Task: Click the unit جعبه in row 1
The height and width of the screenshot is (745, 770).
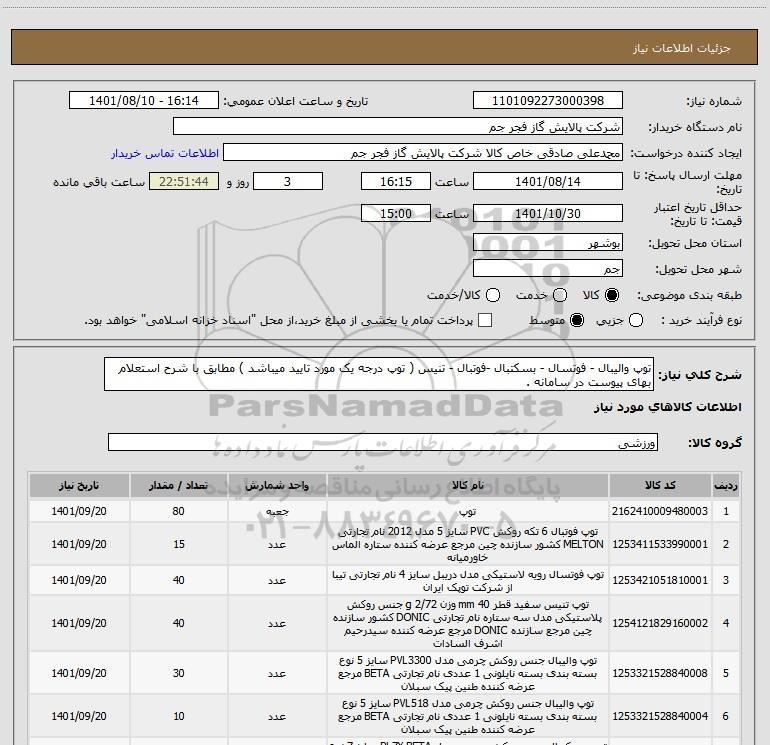Action: point(277,511)
